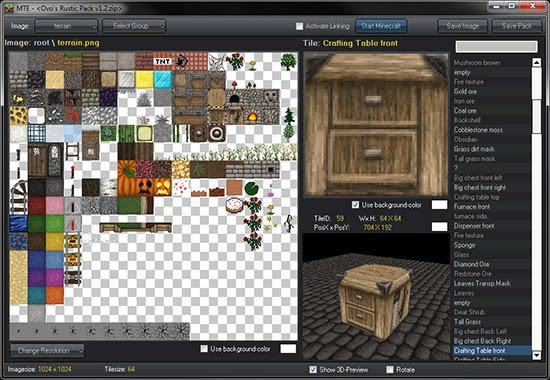Select the dark spruce sapling tile

[x=288, y=116]
